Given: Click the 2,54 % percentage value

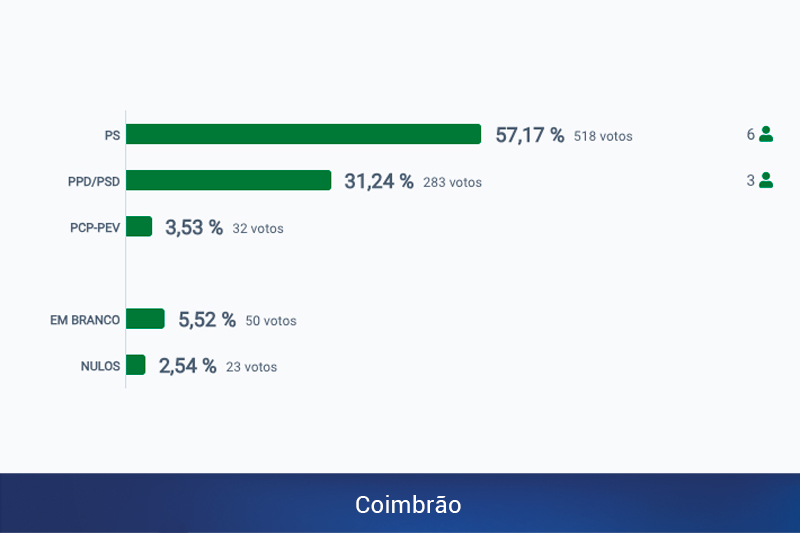Looking at the screenshot, I should pos(187,366).
